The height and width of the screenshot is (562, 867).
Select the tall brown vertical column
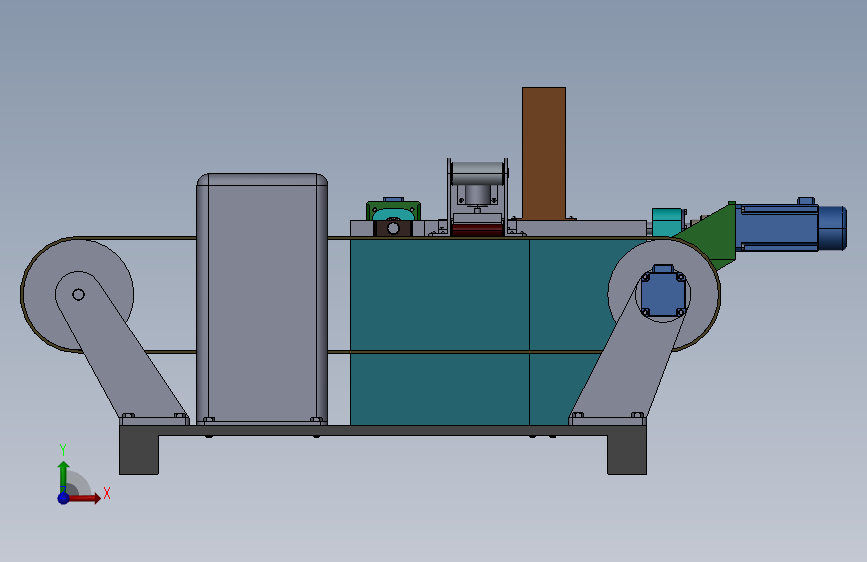pos(544,153)
